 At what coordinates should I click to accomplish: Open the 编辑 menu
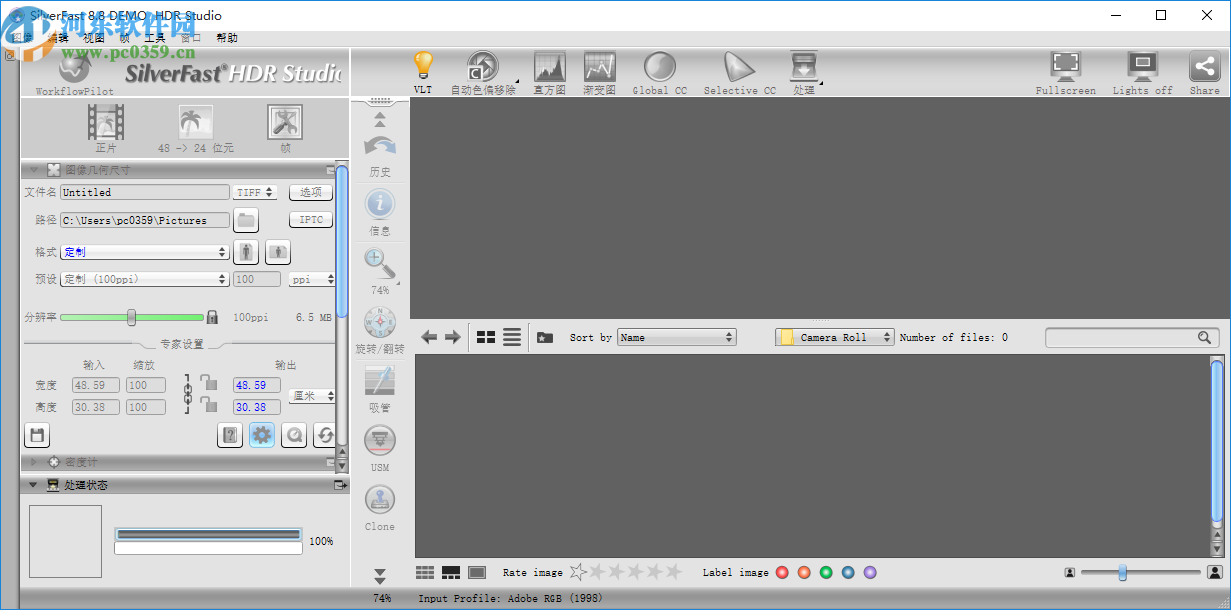tap(58, 38)
